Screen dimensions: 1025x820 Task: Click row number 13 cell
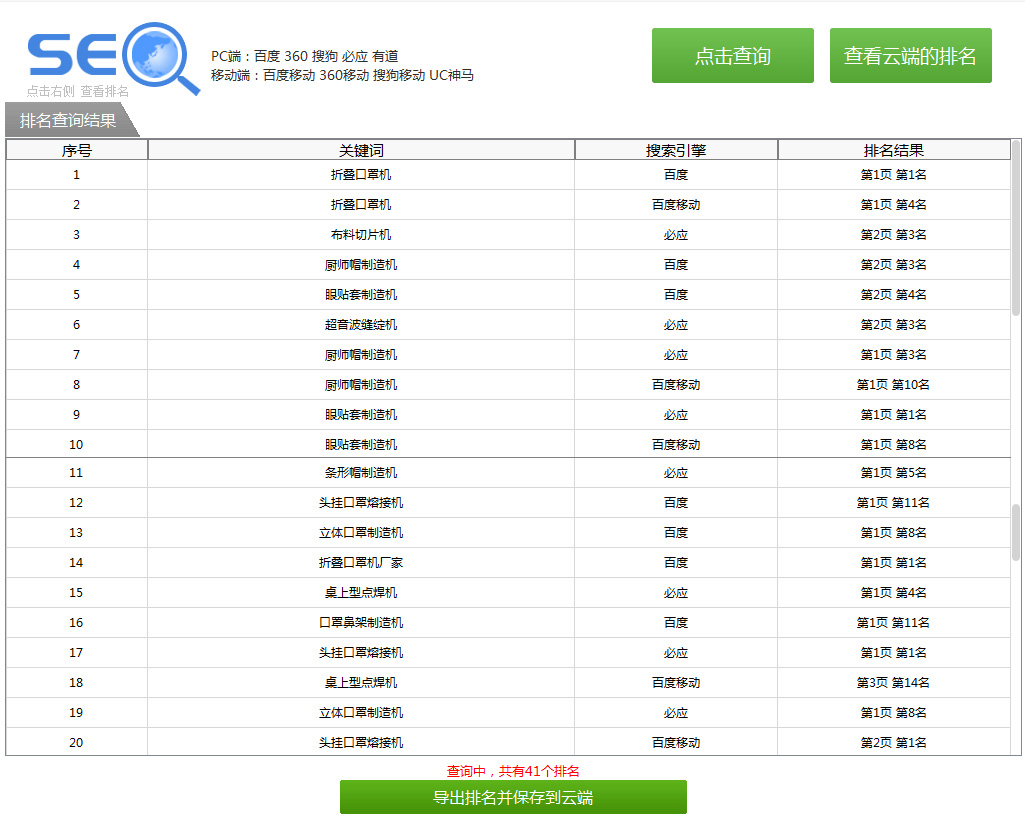click(x=76, y=533)
